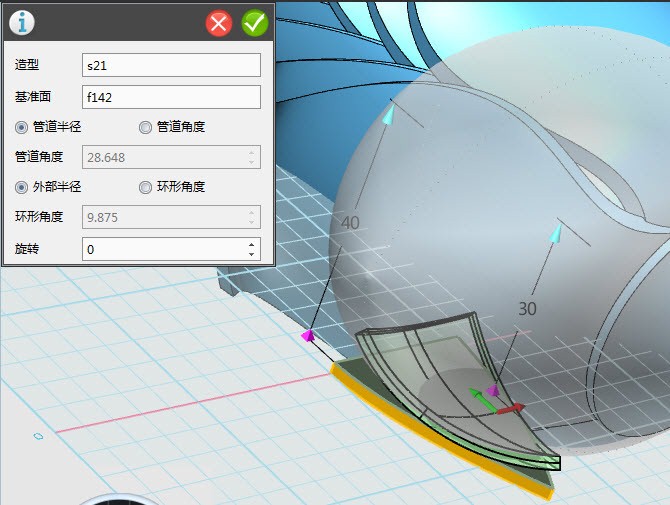Click the 管道角度 spinner arrows
The width and height of the screenshot is (670, 505).
[x=251, y=157]
